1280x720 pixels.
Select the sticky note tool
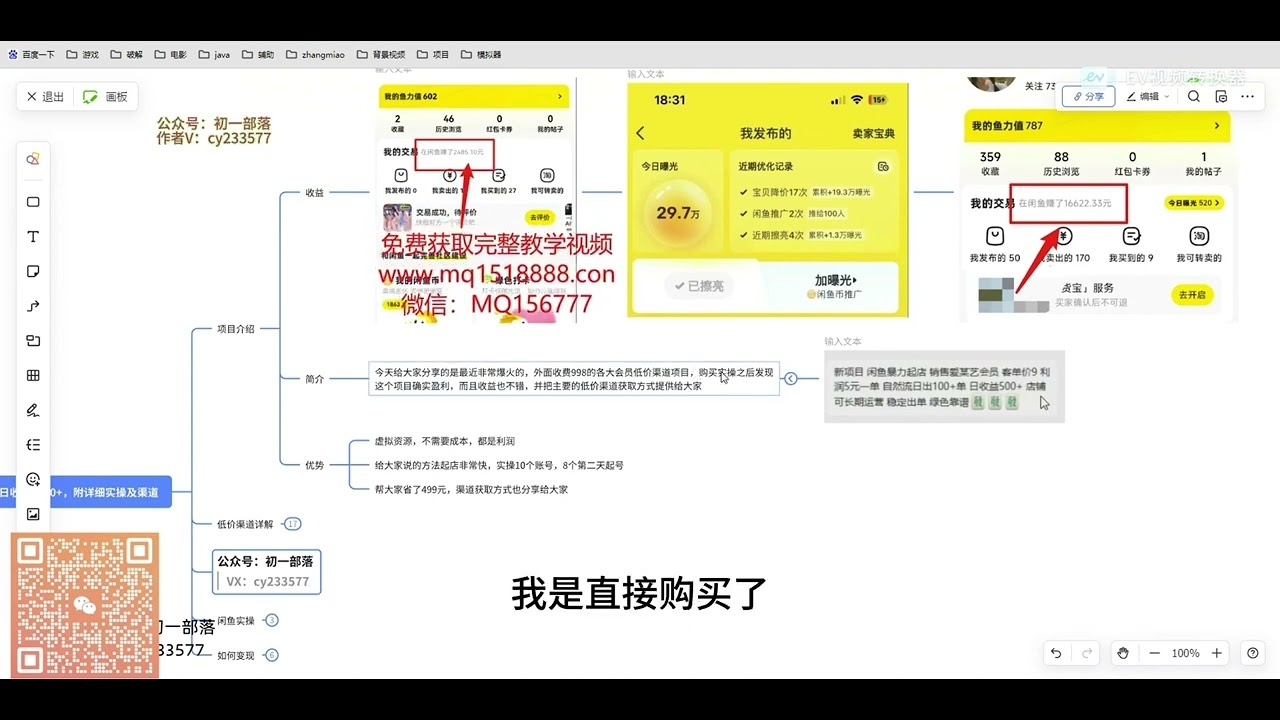(x=33, y=271)
